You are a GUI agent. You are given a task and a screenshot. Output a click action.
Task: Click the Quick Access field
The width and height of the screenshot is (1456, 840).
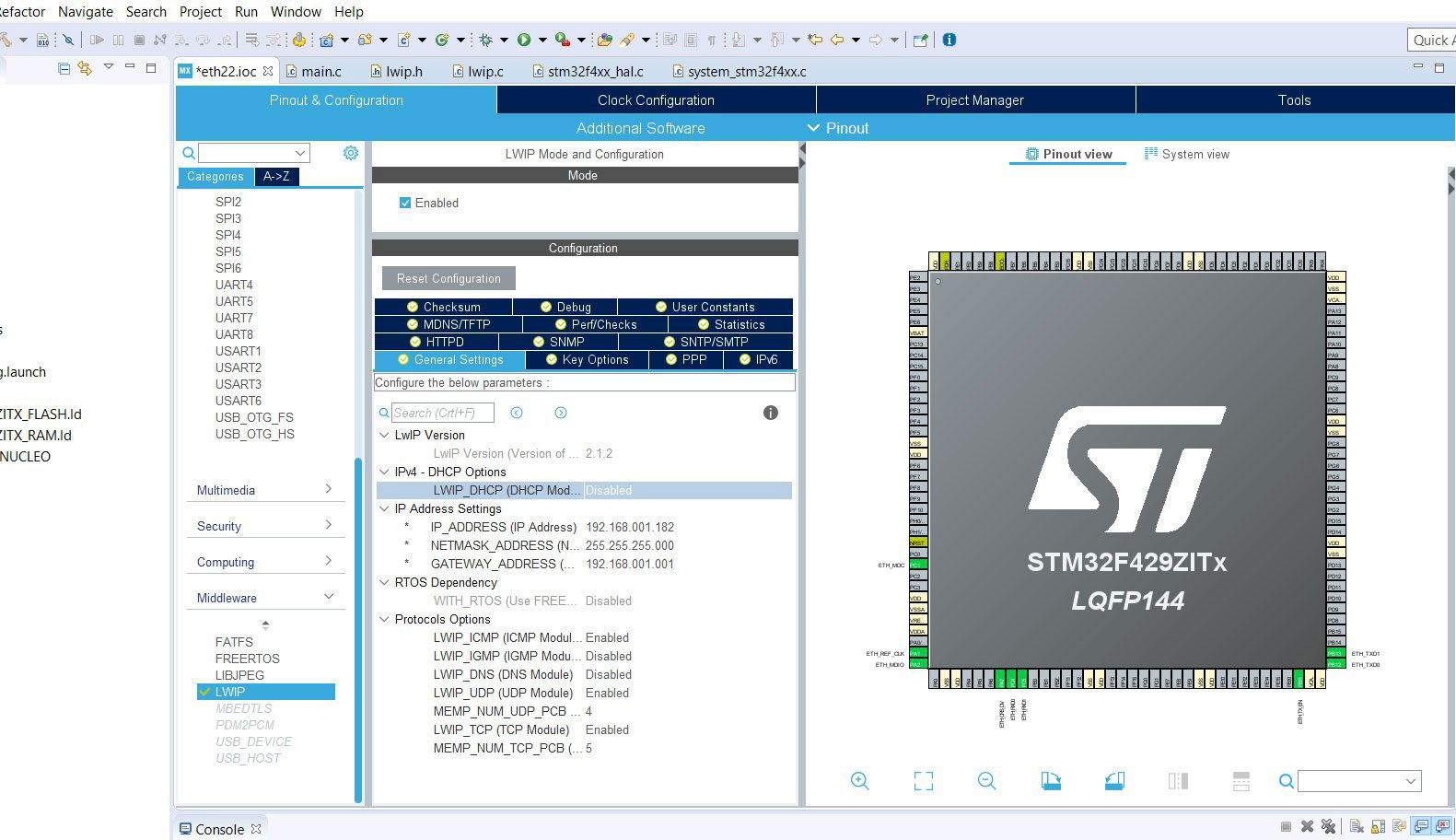click(1432, 40)
